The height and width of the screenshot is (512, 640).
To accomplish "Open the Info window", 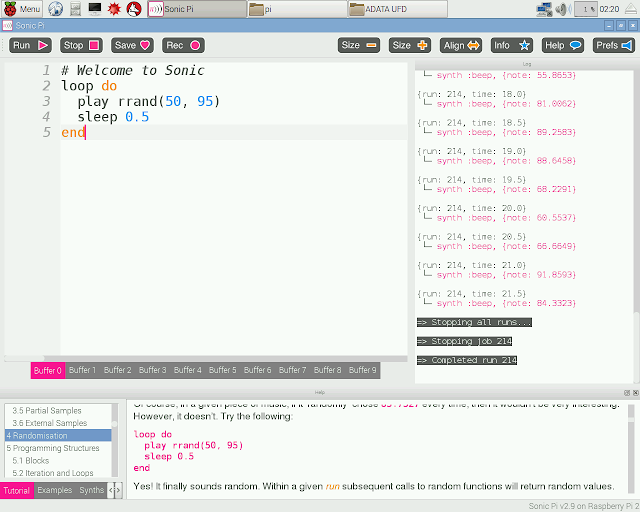I will [x=512, y=45].
